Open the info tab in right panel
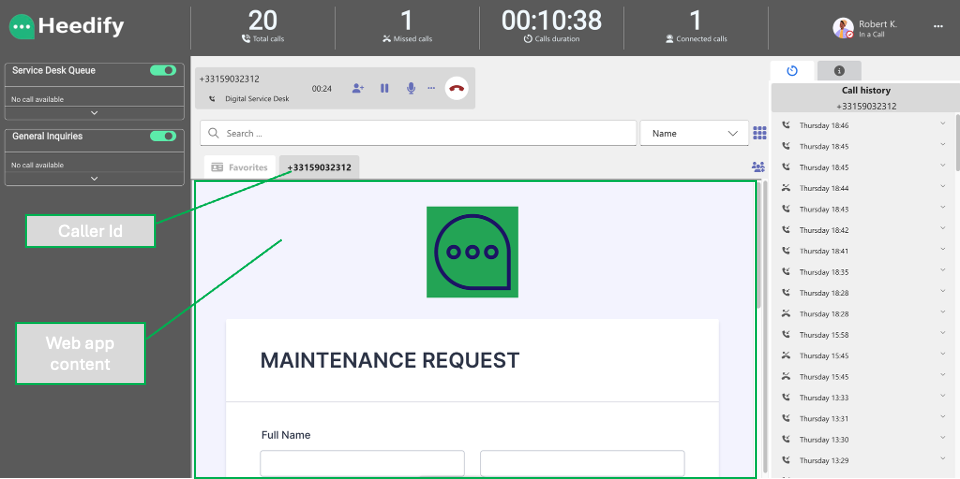The height and width of the screenshot is (479, 960). coord(839,71)
